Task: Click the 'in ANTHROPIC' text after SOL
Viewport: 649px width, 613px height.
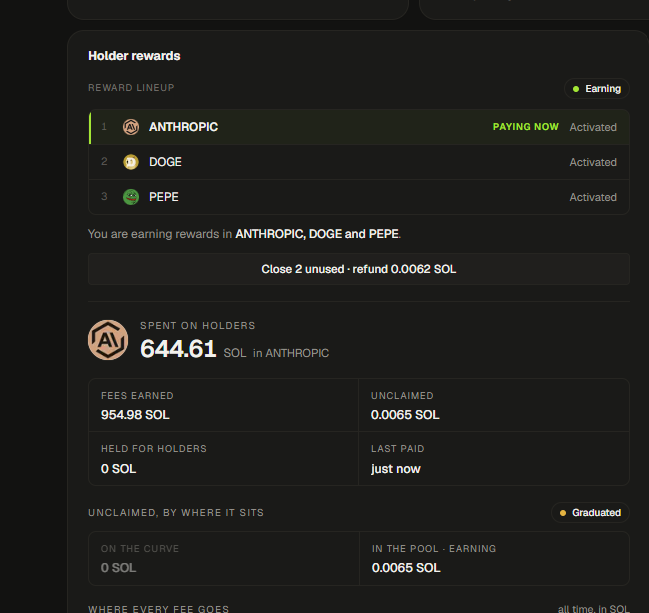Action: tap(291, 353)
